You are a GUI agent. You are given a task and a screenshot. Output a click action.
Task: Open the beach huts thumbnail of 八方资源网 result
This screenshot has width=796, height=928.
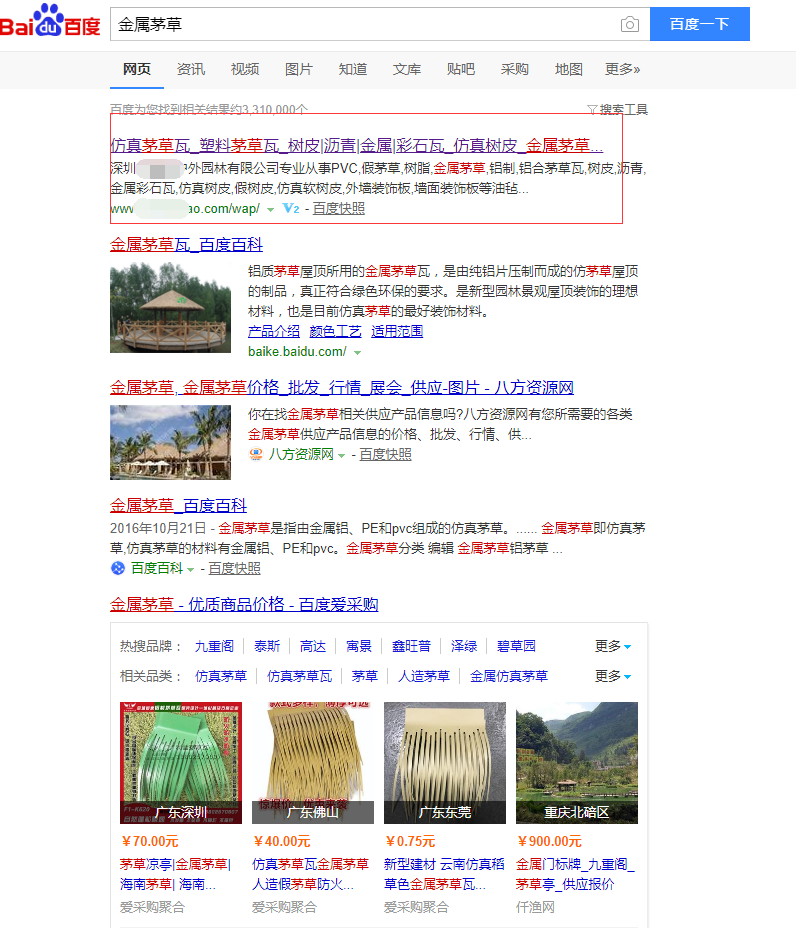[x=170, y=442]
